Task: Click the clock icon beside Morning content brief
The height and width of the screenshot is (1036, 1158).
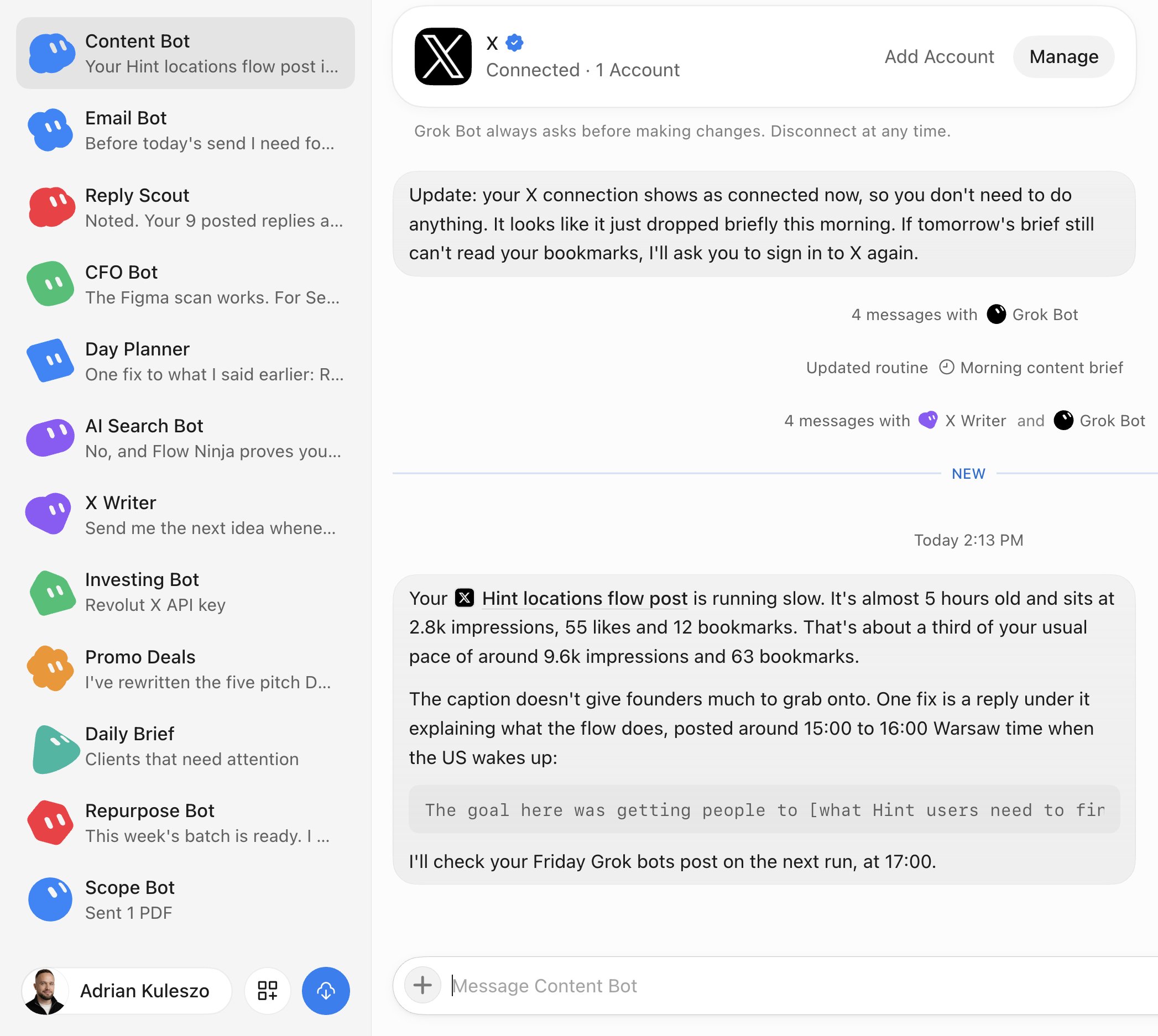Action: point(946,368)
